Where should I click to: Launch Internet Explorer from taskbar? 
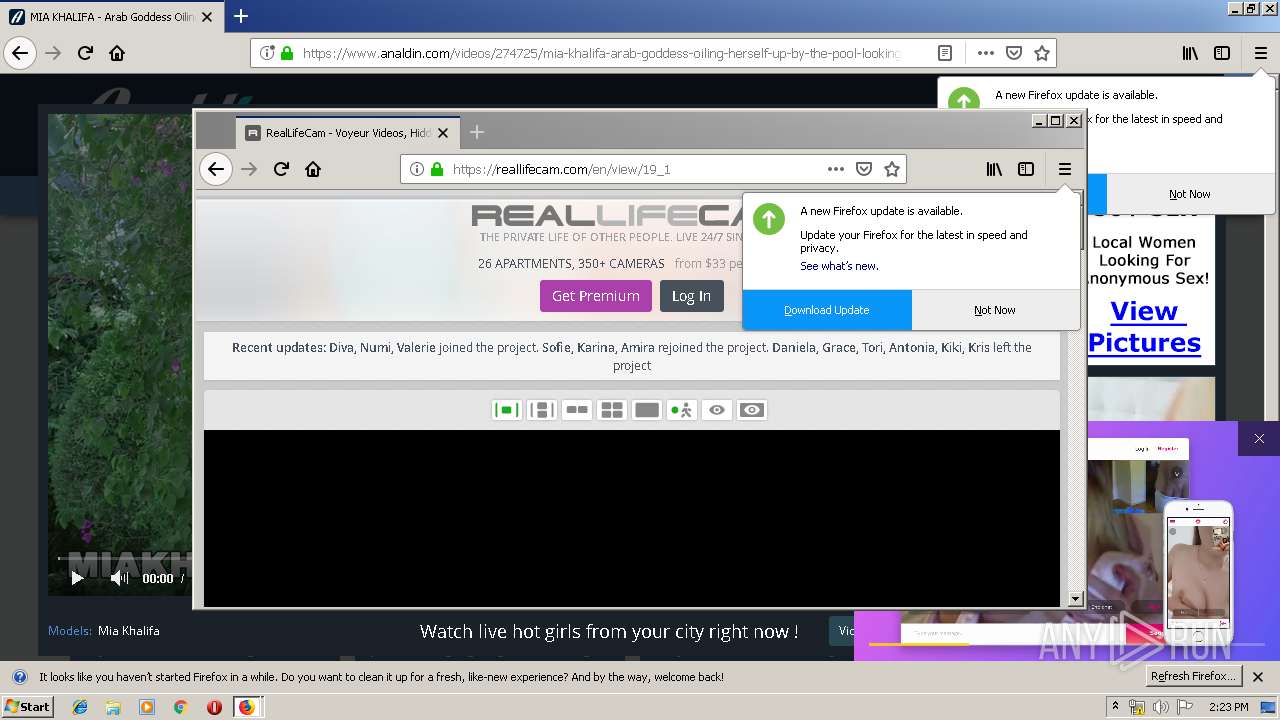(x=80, y=707)
